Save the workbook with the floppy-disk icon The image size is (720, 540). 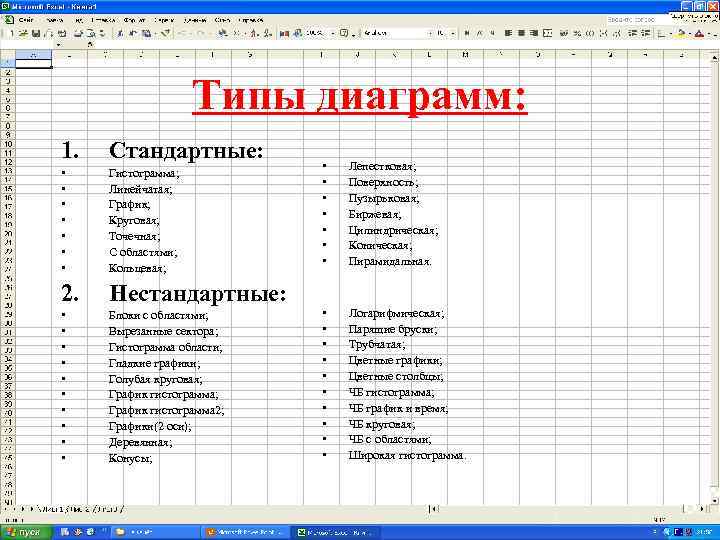coord(35,34)
